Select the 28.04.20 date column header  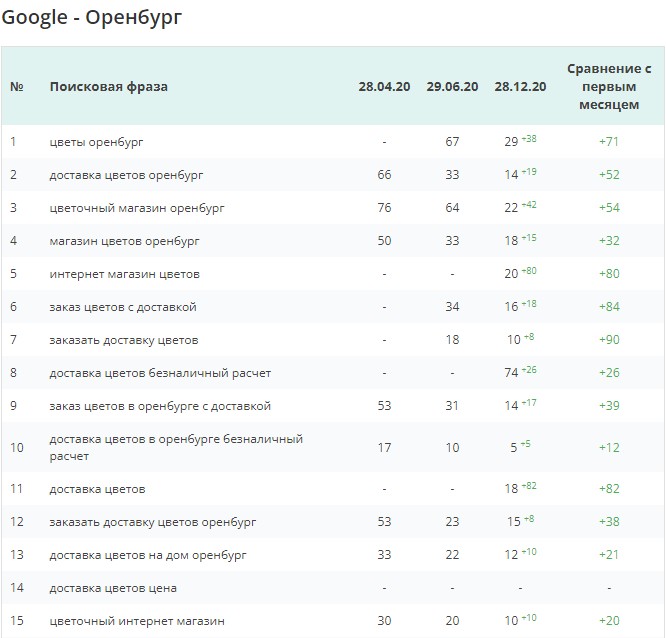(384, 87)
